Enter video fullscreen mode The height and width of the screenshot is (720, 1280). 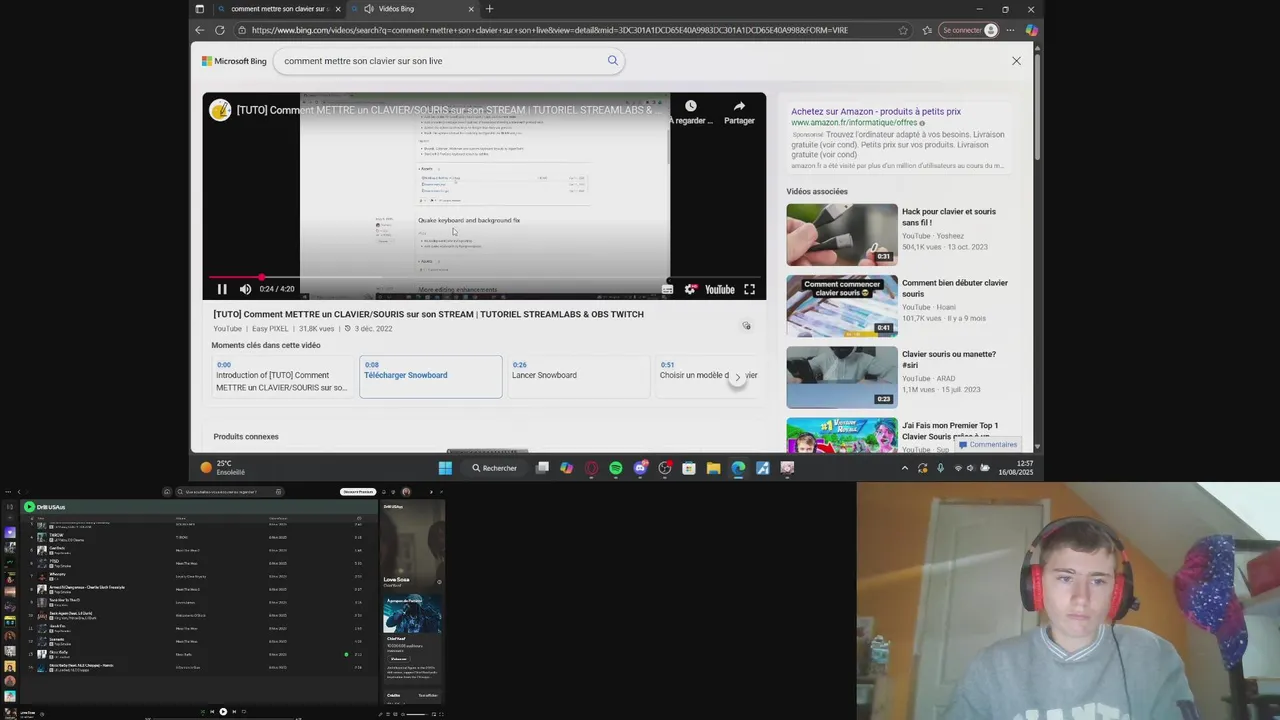749,289
